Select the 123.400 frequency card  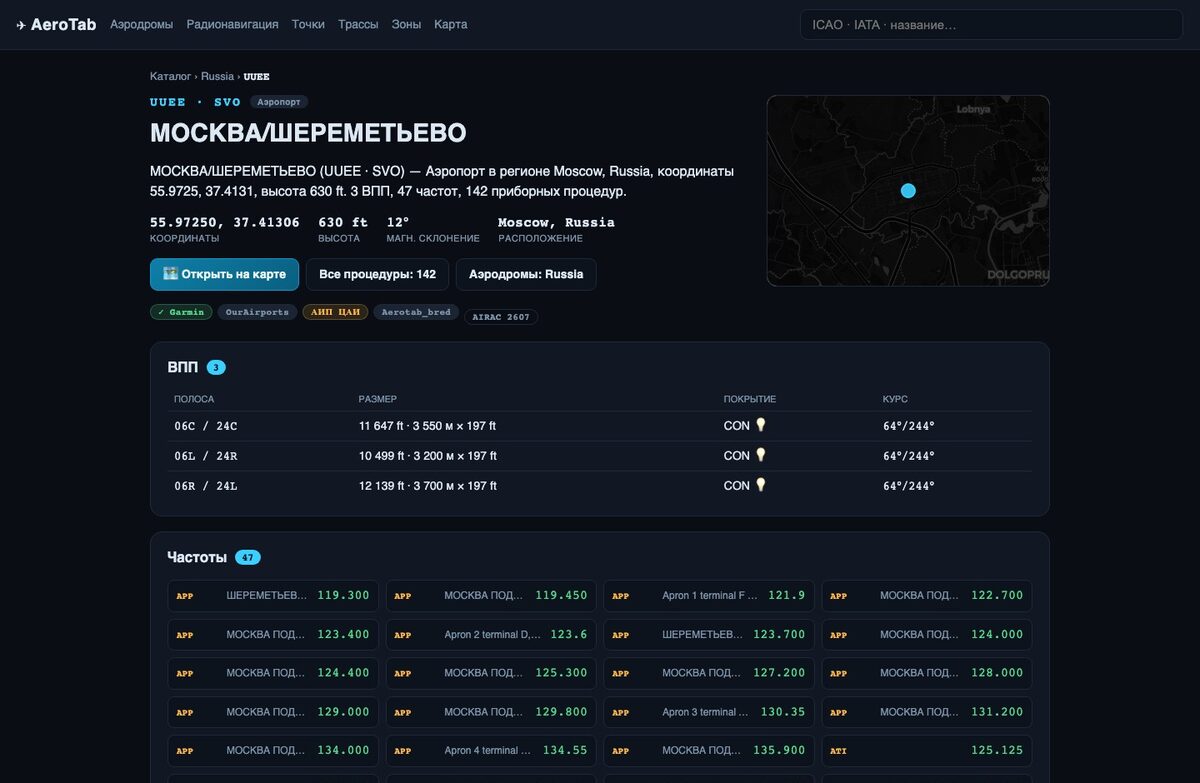[x=273, y=634]
